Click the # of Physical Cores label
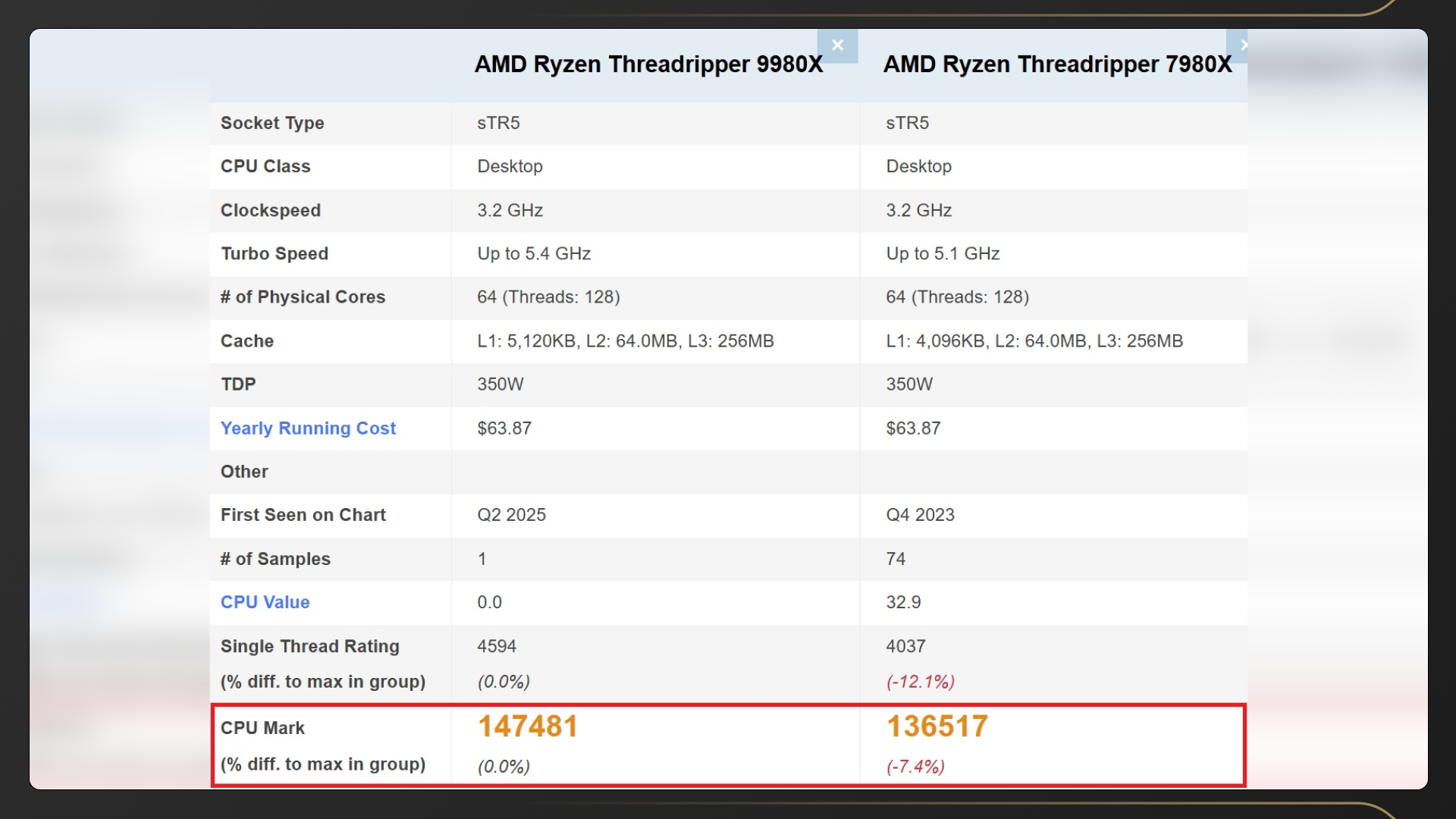Image resolution: width=1456 pixels, height=819 pixels. point(303,297)
